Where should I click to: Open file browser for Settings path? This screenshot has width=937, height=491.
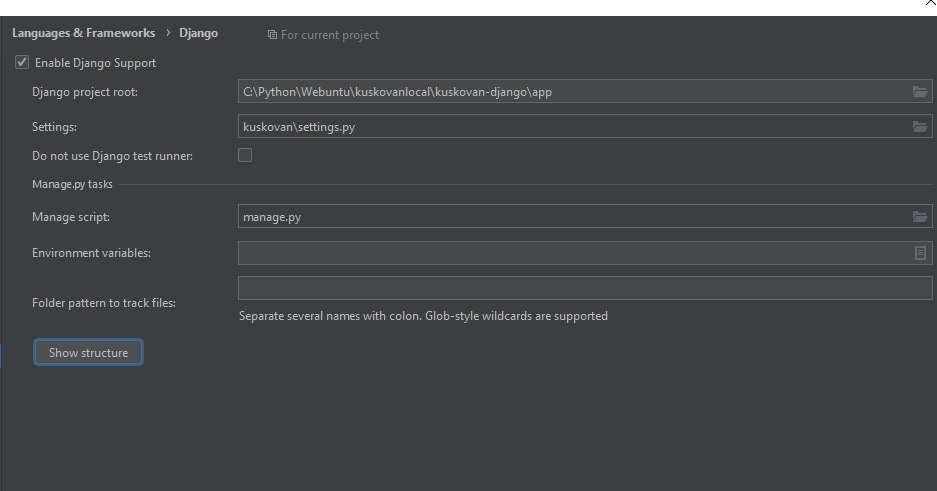[920, 127]
